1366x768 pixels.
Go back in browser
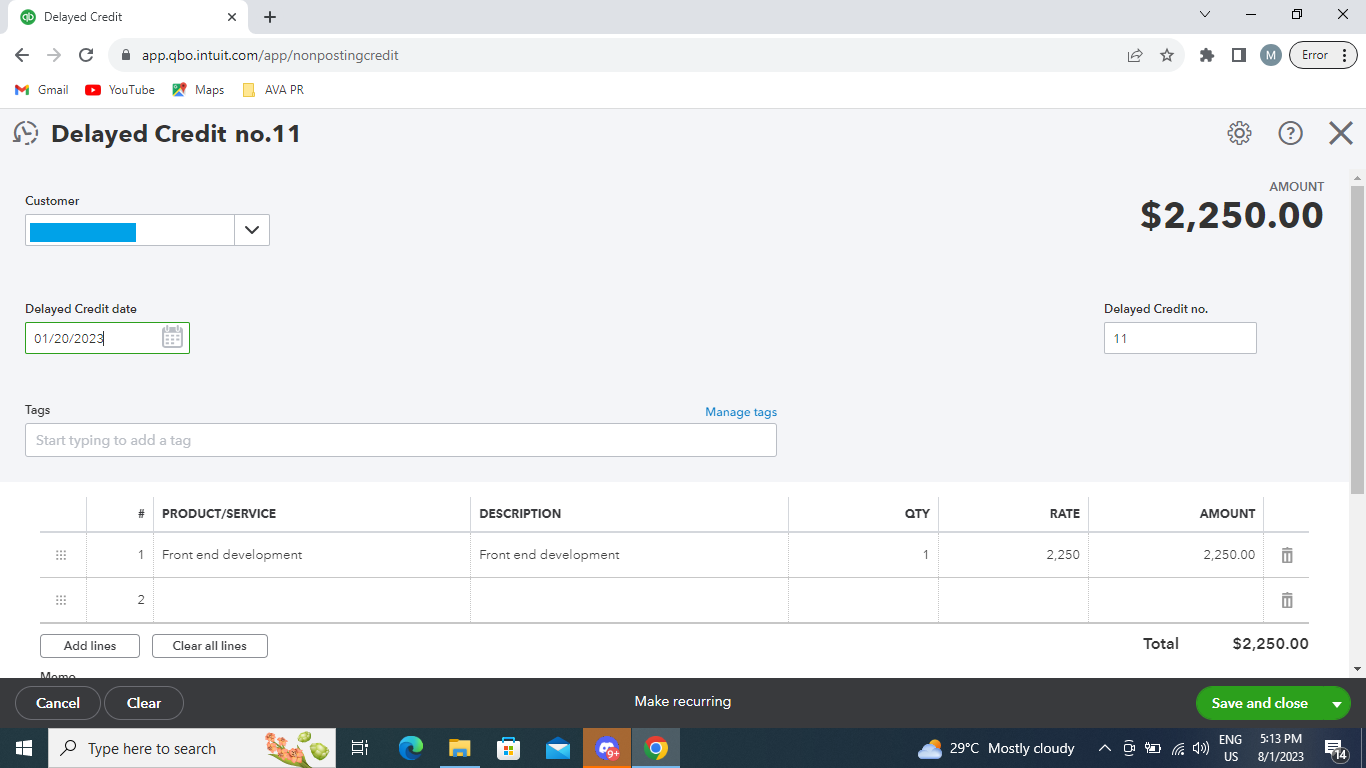[22, 55]
